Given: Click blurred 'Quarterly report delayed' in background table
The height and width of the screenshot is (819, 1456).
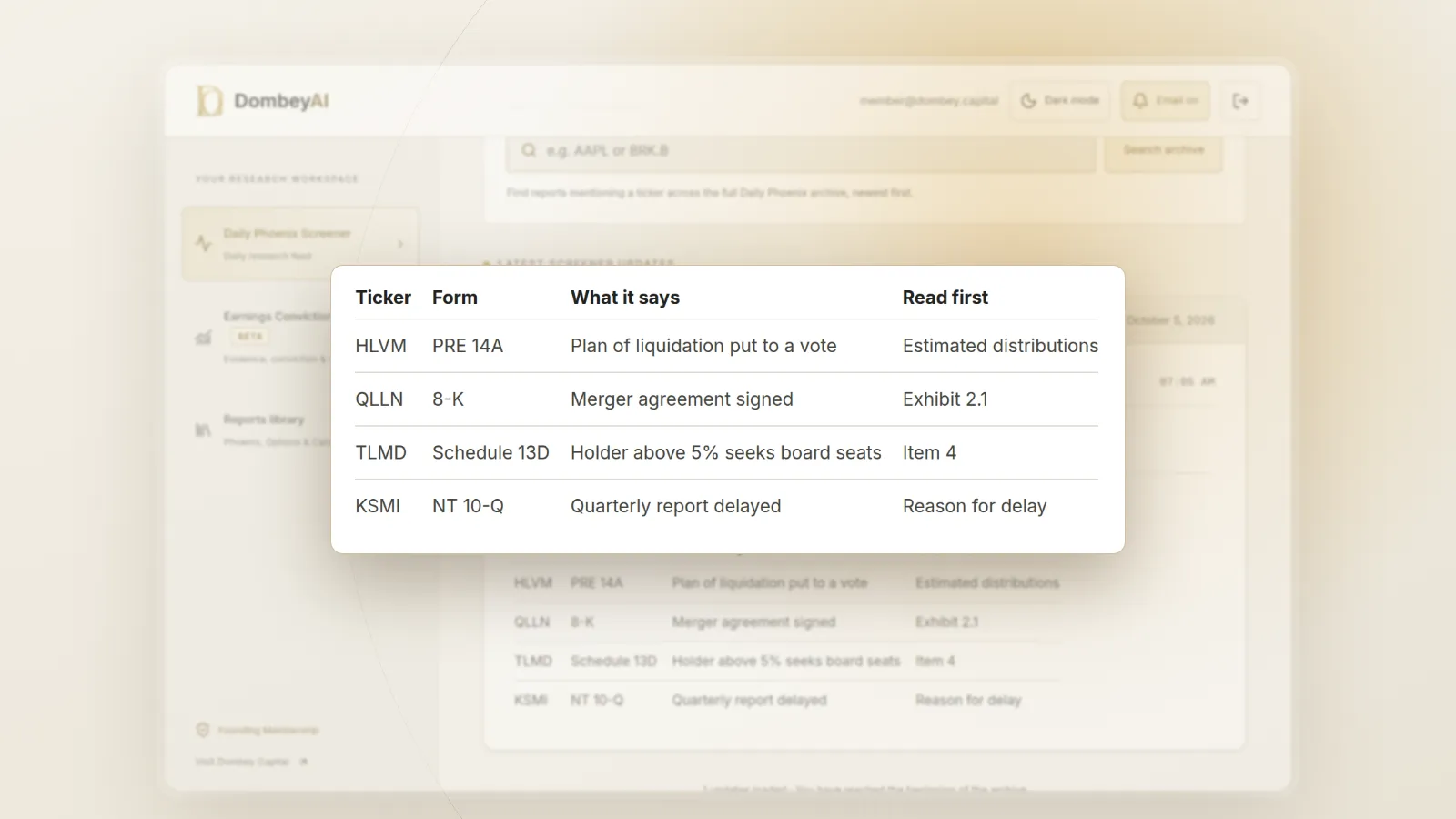Looking at the screenshot, I should pos(749,700).
